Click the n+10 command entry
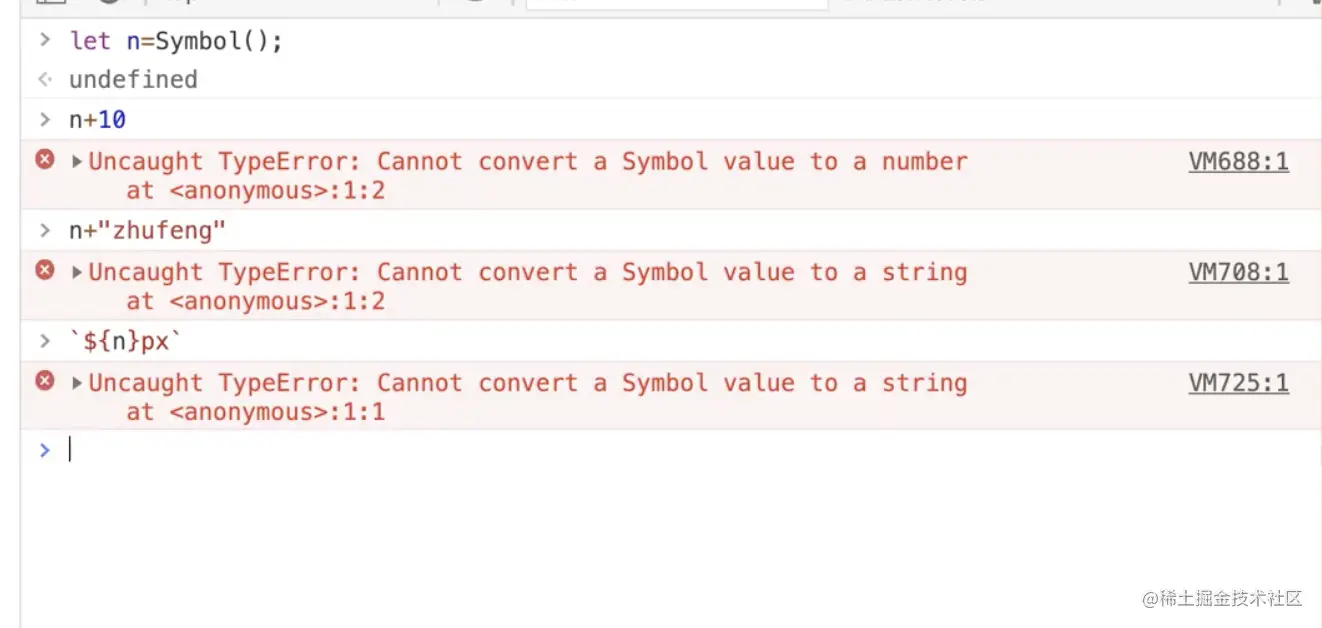Viewport: 1322px width, 628px height. 97,121
